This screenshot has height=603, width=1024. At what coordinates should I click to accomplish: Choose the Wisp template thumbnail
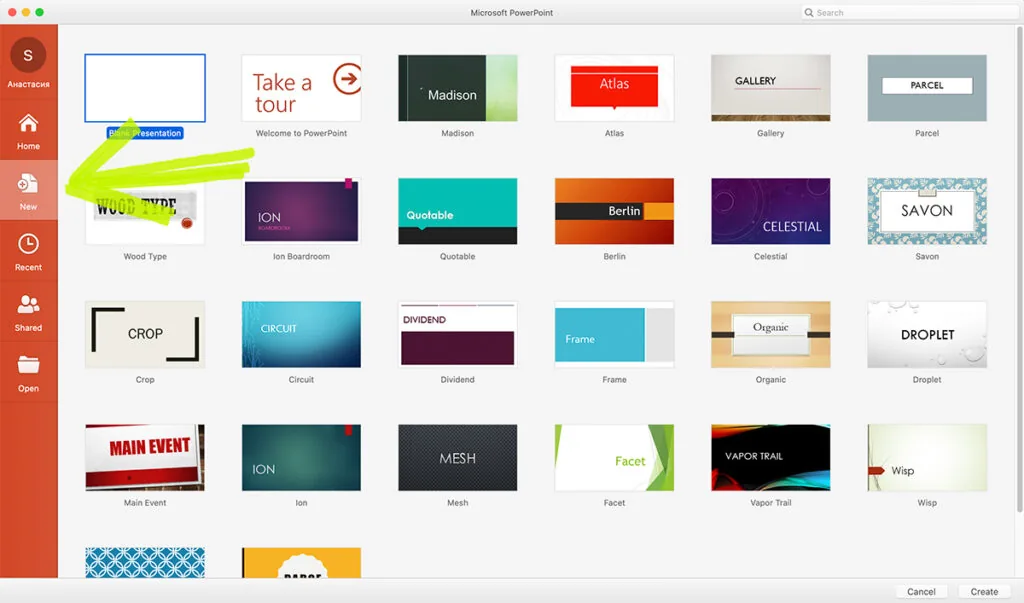coord(927,457)
